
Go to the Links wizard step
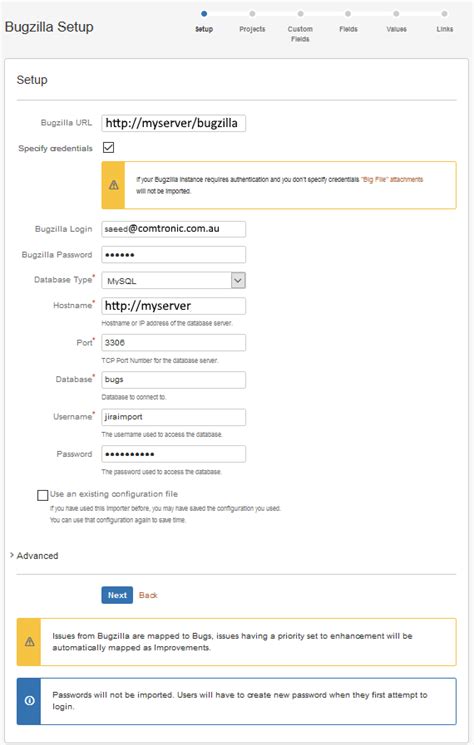click(x=445, y=29)
